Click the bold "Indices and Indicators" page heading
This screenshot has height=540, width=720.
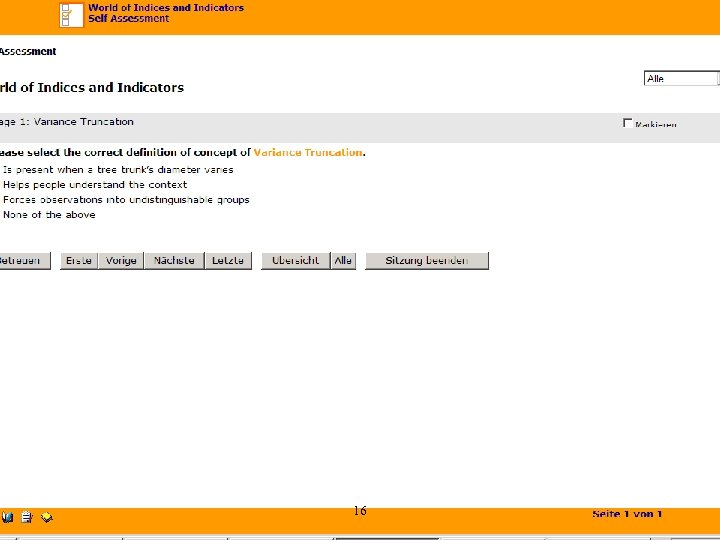click(111, 87)
